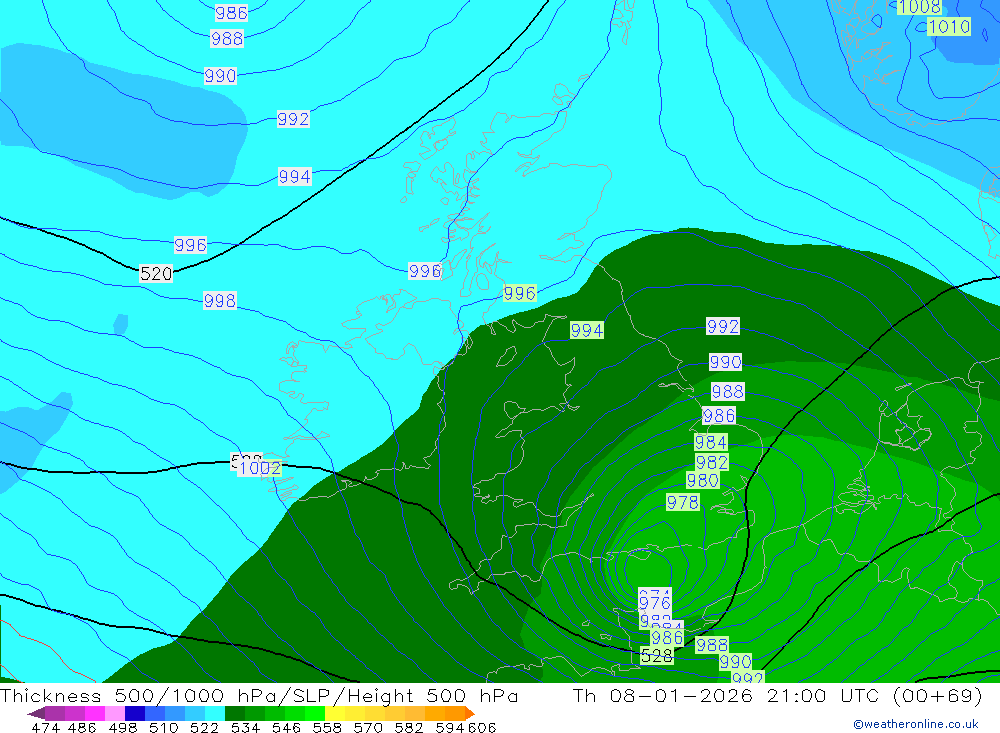The image size is (1000, 733).
Task: Click the 486 legend value
Action: [80, 728]
